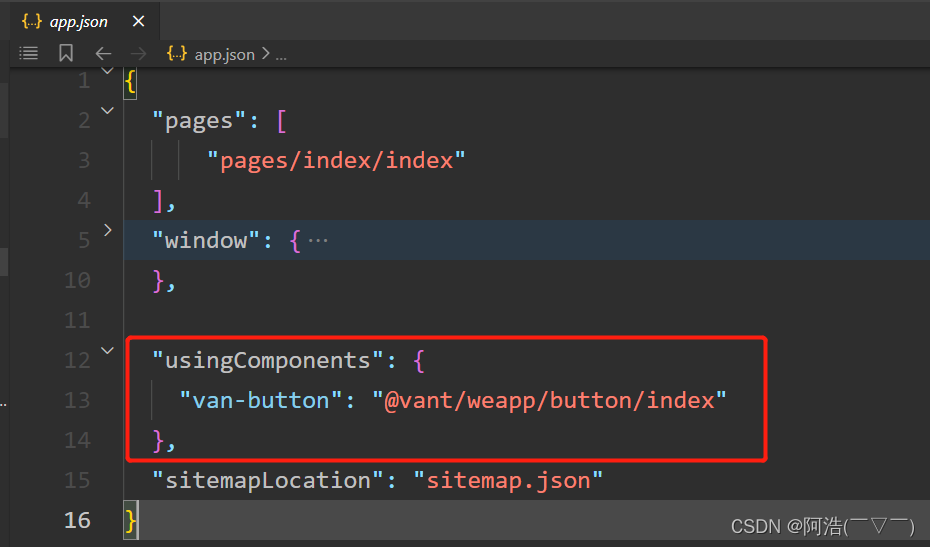The width and height of the screenshot is (930, 547).
Task: Place cursor on "sitemap.json" value
Action: point(508,480)
